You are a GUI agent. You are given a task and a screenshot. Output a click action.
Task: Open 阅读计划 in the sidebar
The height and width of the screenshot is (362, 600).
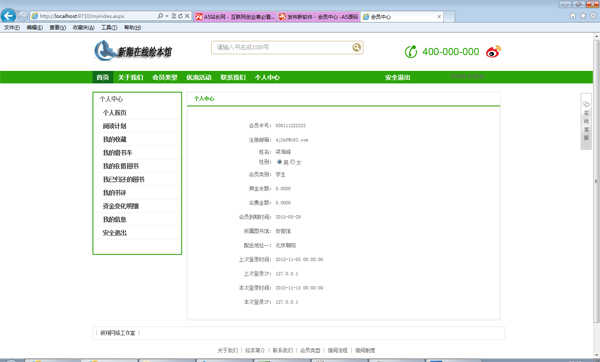(x=114, y=126)
